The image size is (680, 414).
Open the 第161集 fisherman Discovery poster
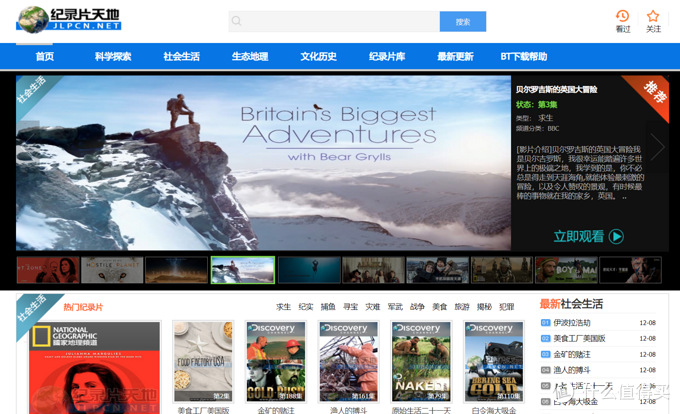pos(349,362)
